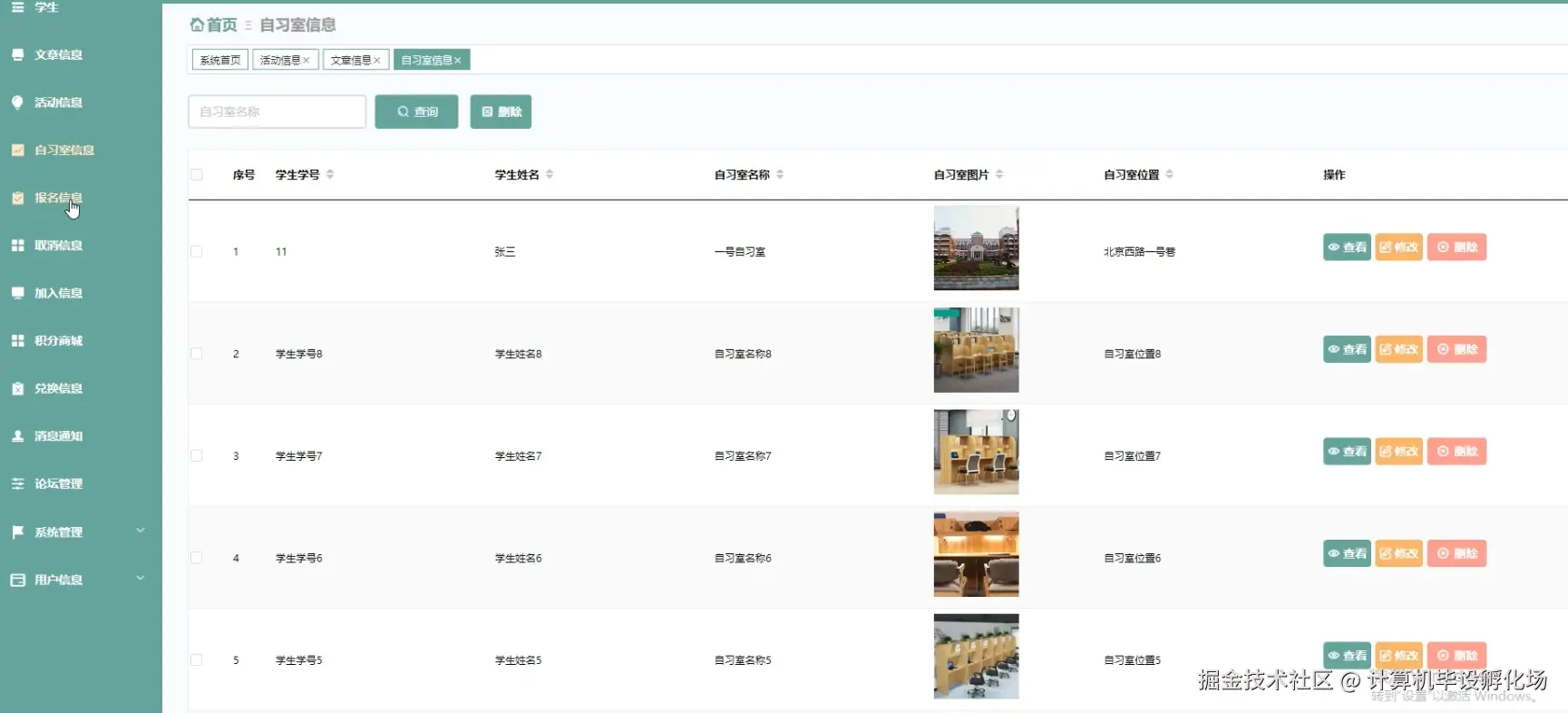Open the 自习室名称6 room thumbnail

pos(977,554)
